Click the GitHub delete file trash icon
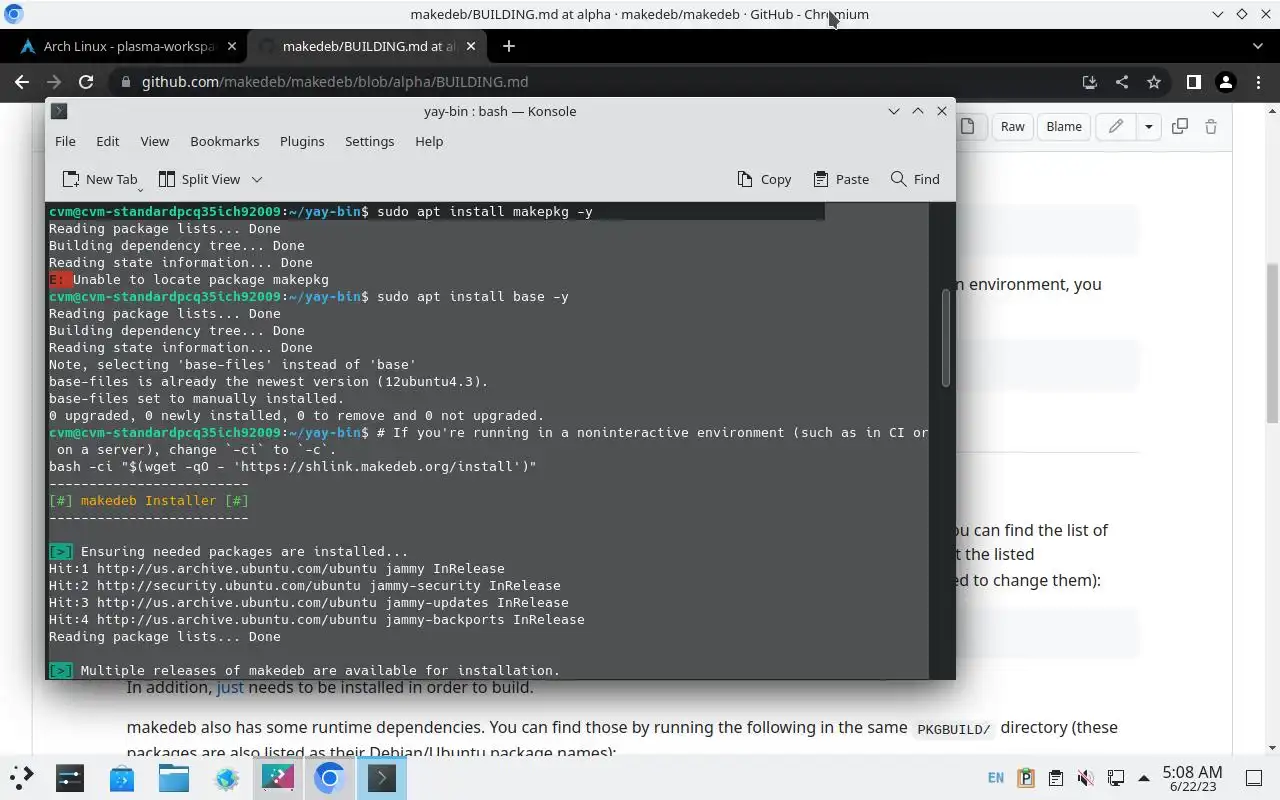1280x800 pixels. tap(1211, 126)
